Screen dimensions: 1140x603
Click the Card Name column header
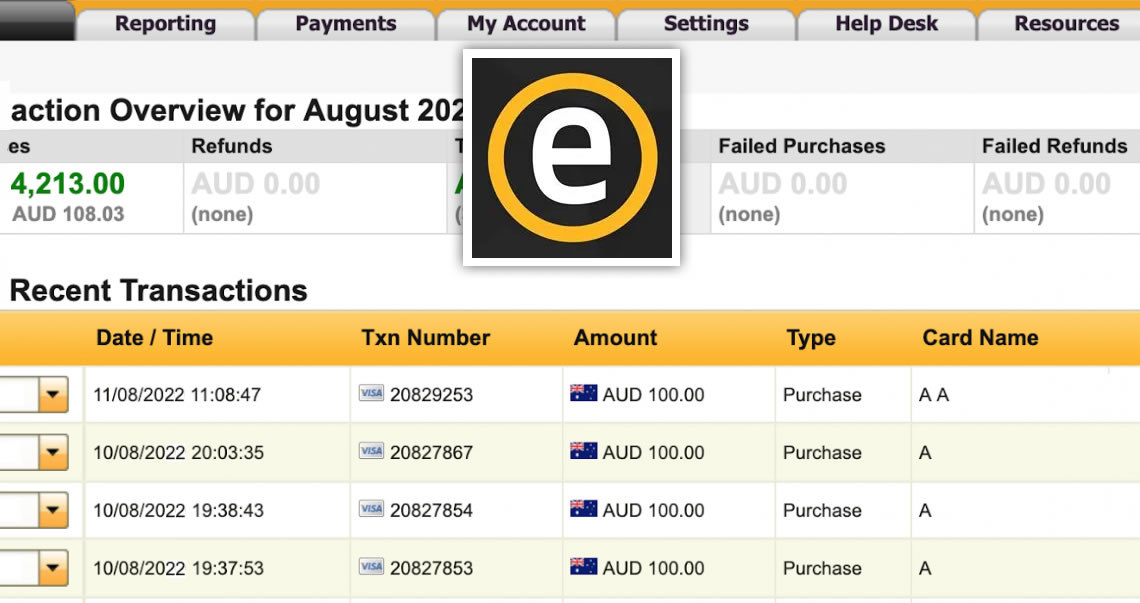981,338
